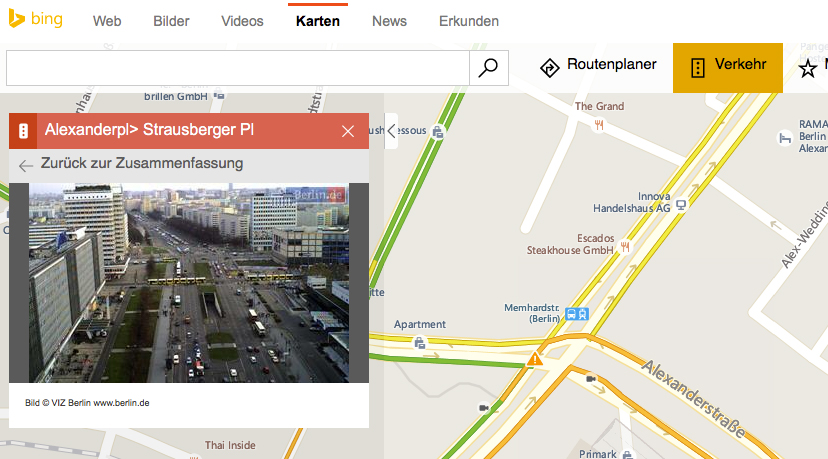Focus the map search input field
Screen dimensions: 828x459
238,68
